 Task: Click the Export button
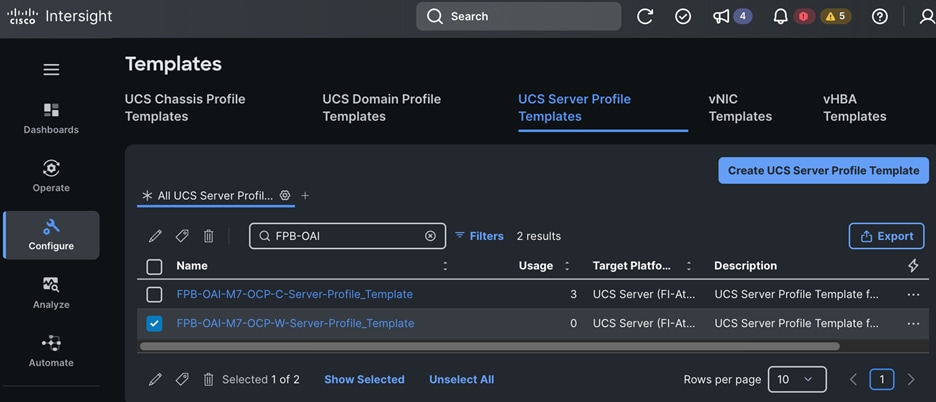886,236
